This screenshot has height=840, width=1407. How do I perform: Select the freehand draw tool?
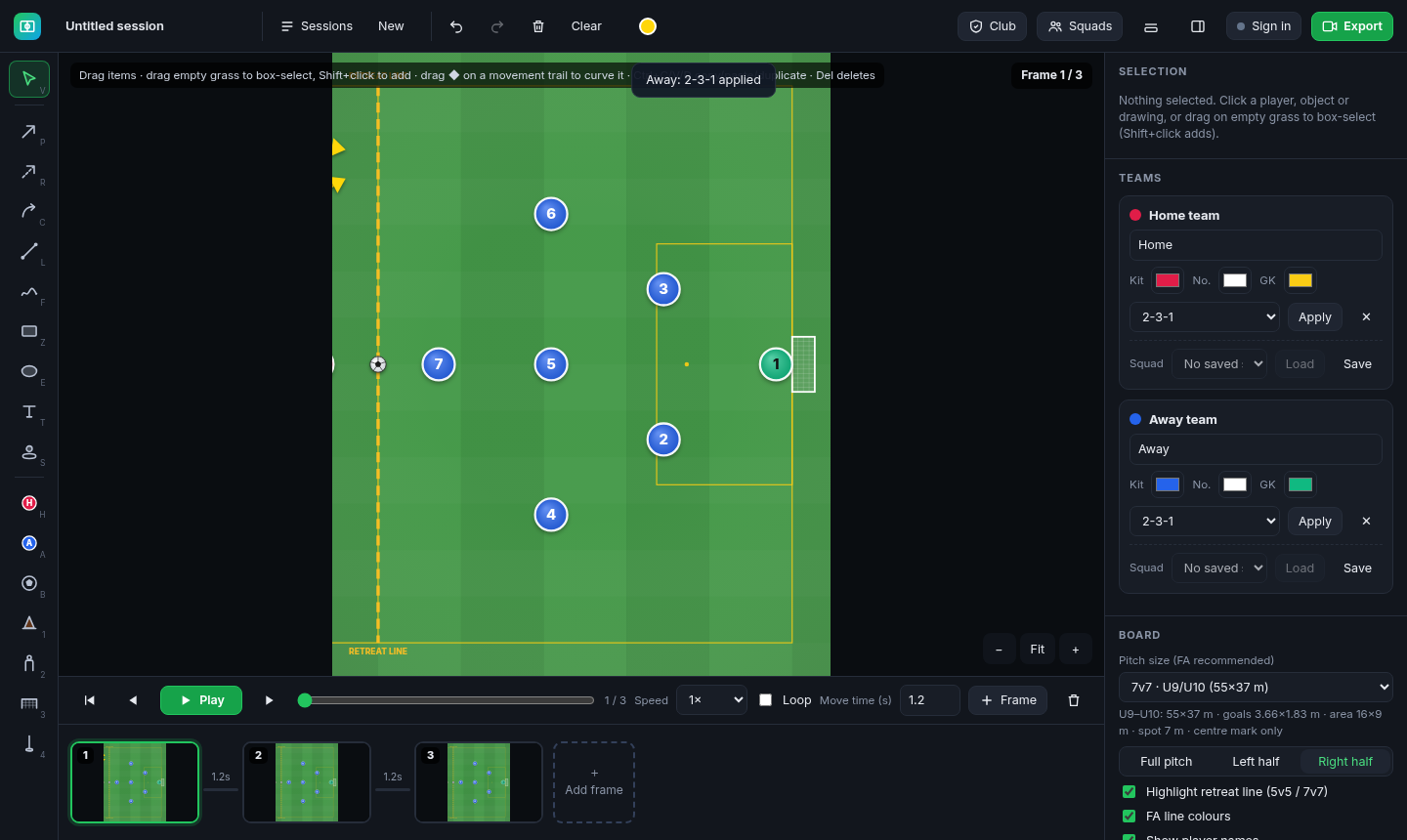coord(29,292)
